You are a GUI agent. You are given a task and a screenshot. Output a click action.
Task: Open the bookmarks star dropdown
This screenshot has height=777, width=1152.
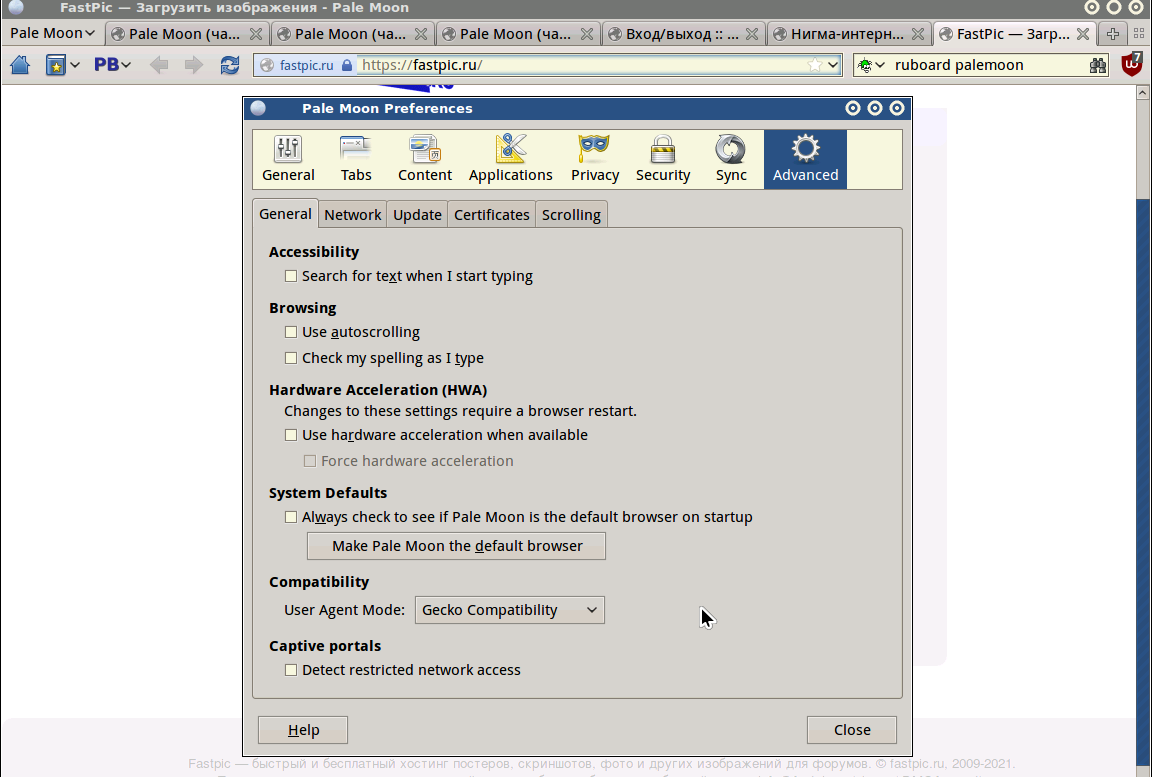(x=62, y=65)
